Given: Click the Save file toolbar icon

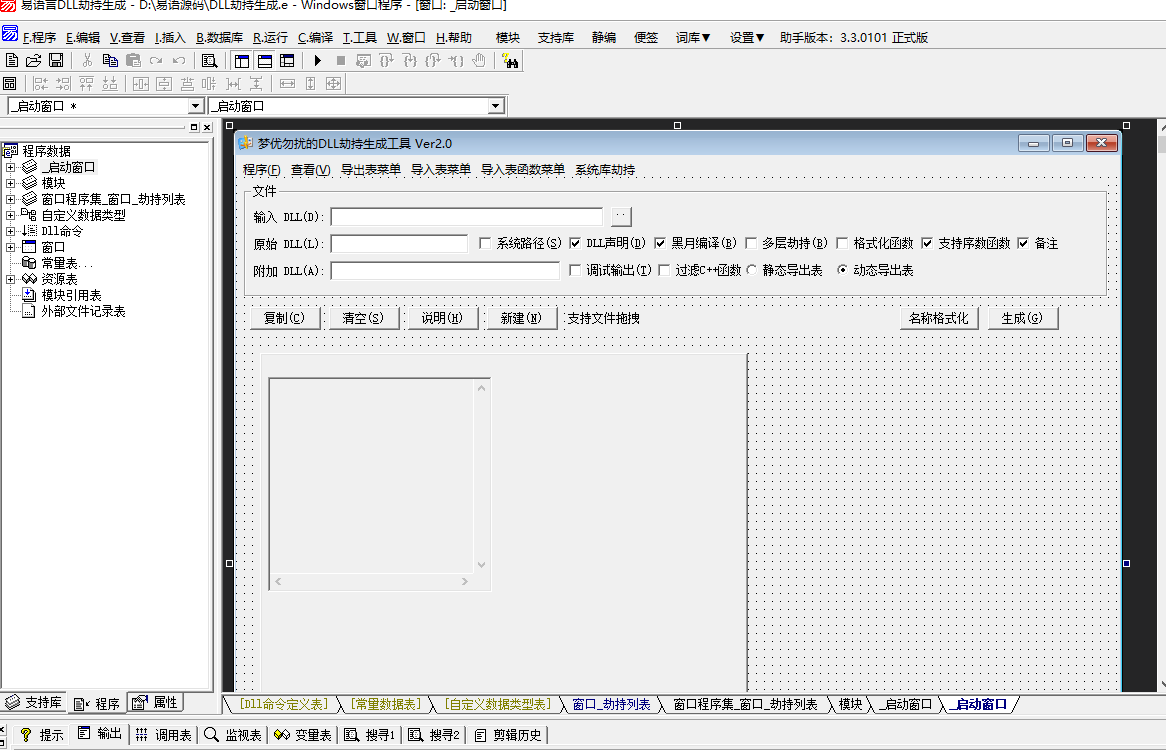Looking at the screenshot, I should [56, 61].
